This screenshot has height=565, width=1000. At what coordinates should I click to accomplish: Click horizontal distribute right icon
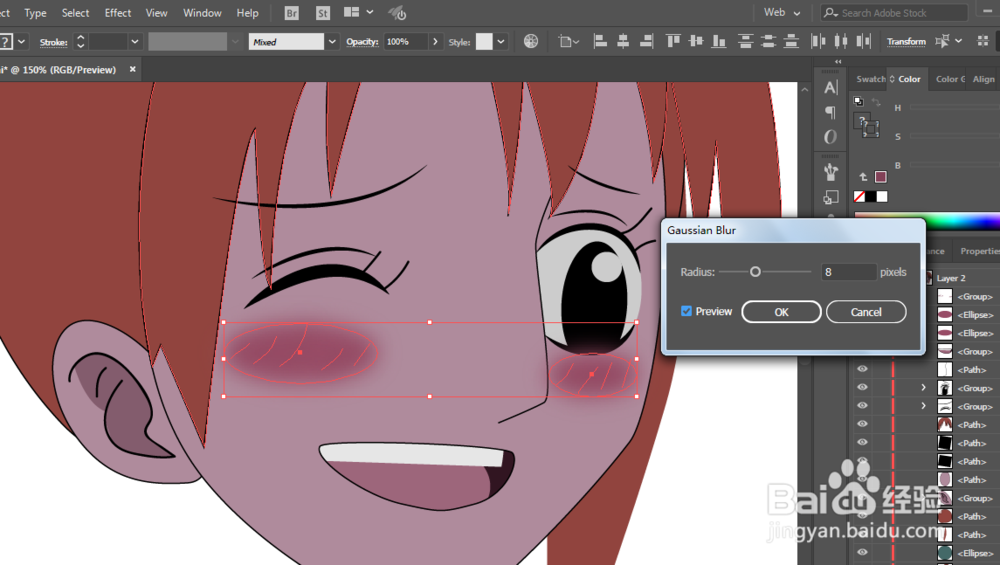click(864, 41)
